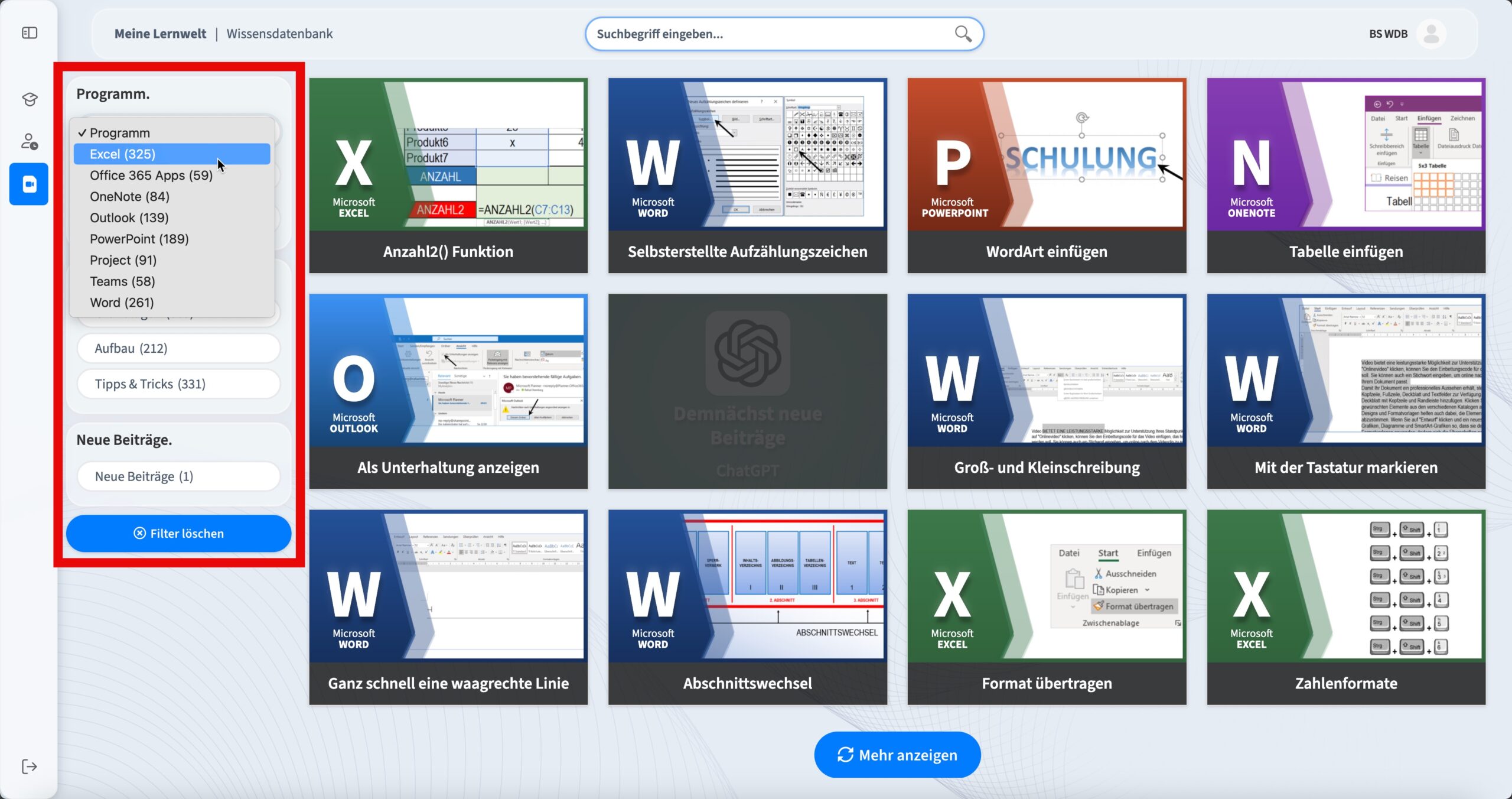
Task: Choose Teams (58) from the dropdown
Action: click(172, 282)
